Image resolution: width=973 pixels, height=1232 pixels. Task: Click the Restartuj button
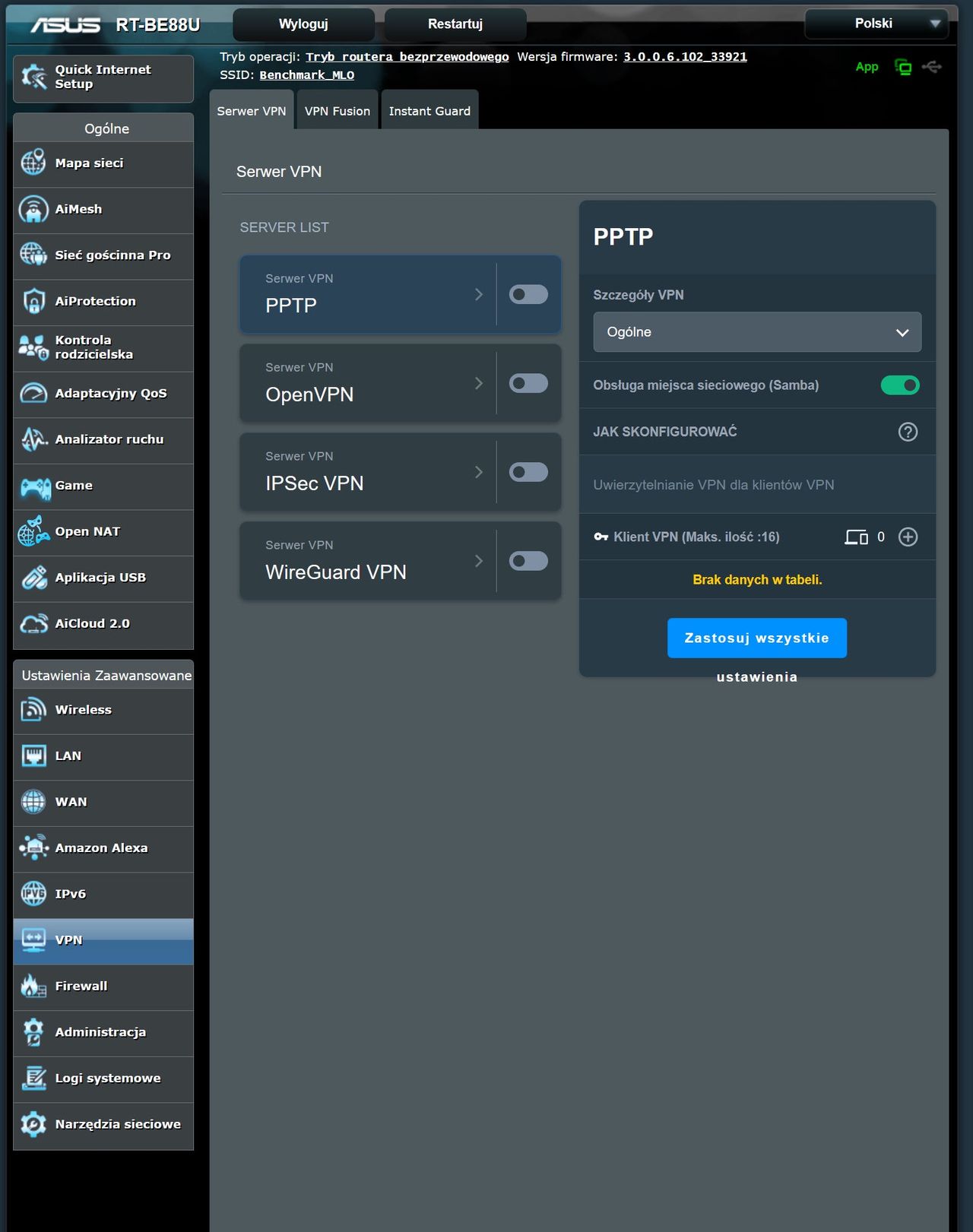point(455,24)
